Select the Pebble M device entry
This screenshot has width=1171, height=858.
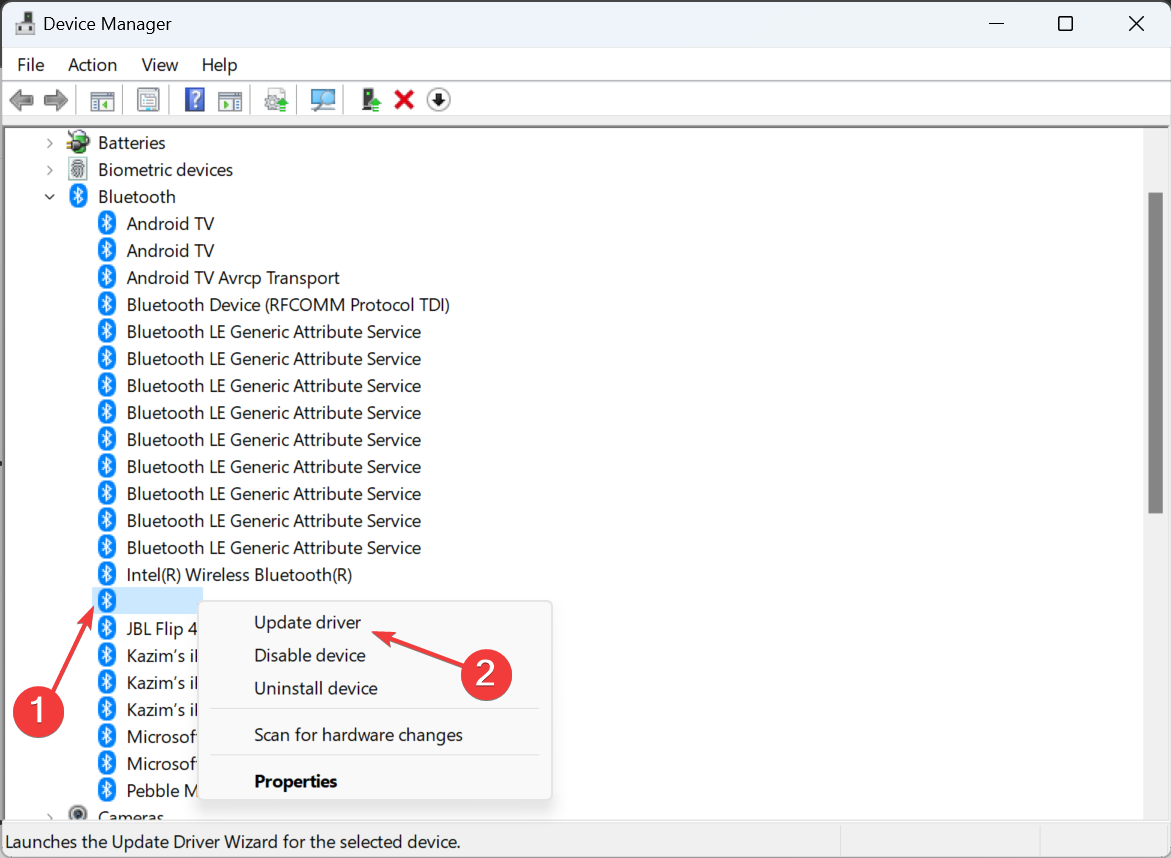coord(161,791)
